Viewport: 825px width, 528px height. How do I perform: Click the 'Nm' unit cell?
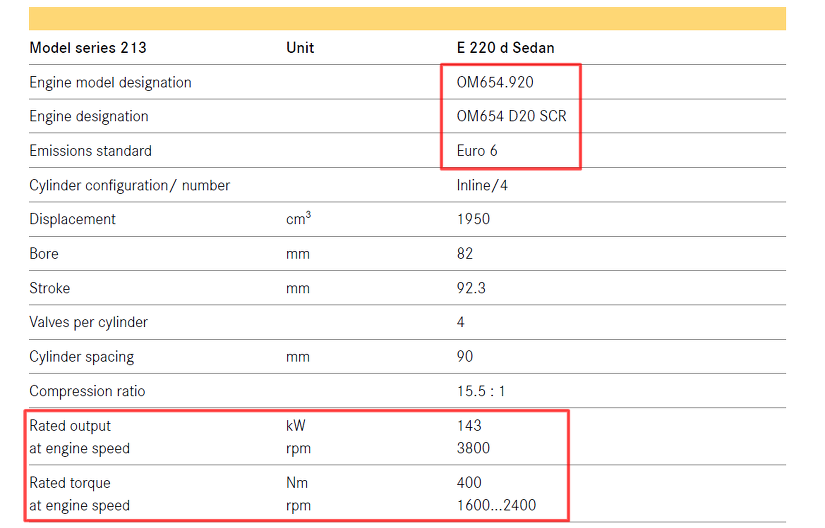[x=297, y=483]
